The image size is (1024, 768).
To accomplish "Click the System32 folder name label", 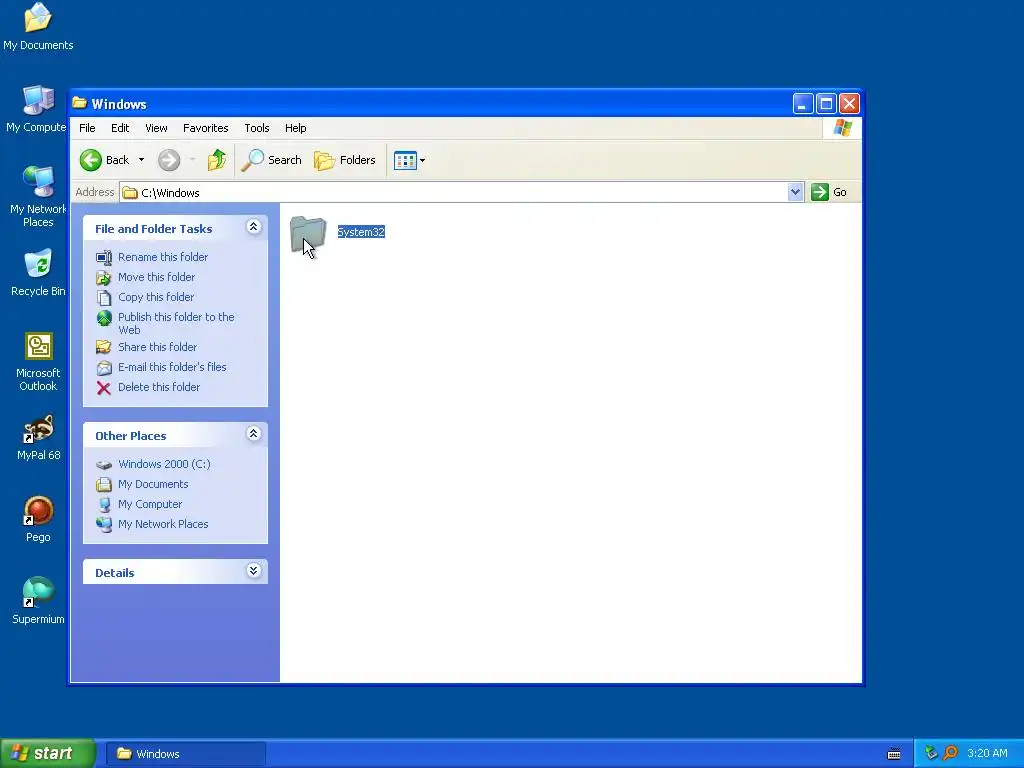I will point(361,232).
